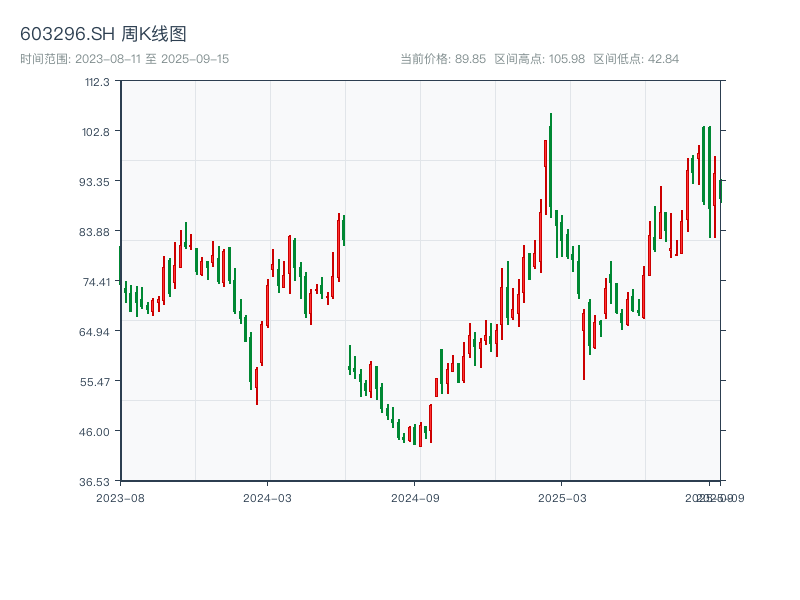This screenshot has height=600, width=800.
Task: Select the 2025-03 date on the x-axis
Action: pos(563,497)
